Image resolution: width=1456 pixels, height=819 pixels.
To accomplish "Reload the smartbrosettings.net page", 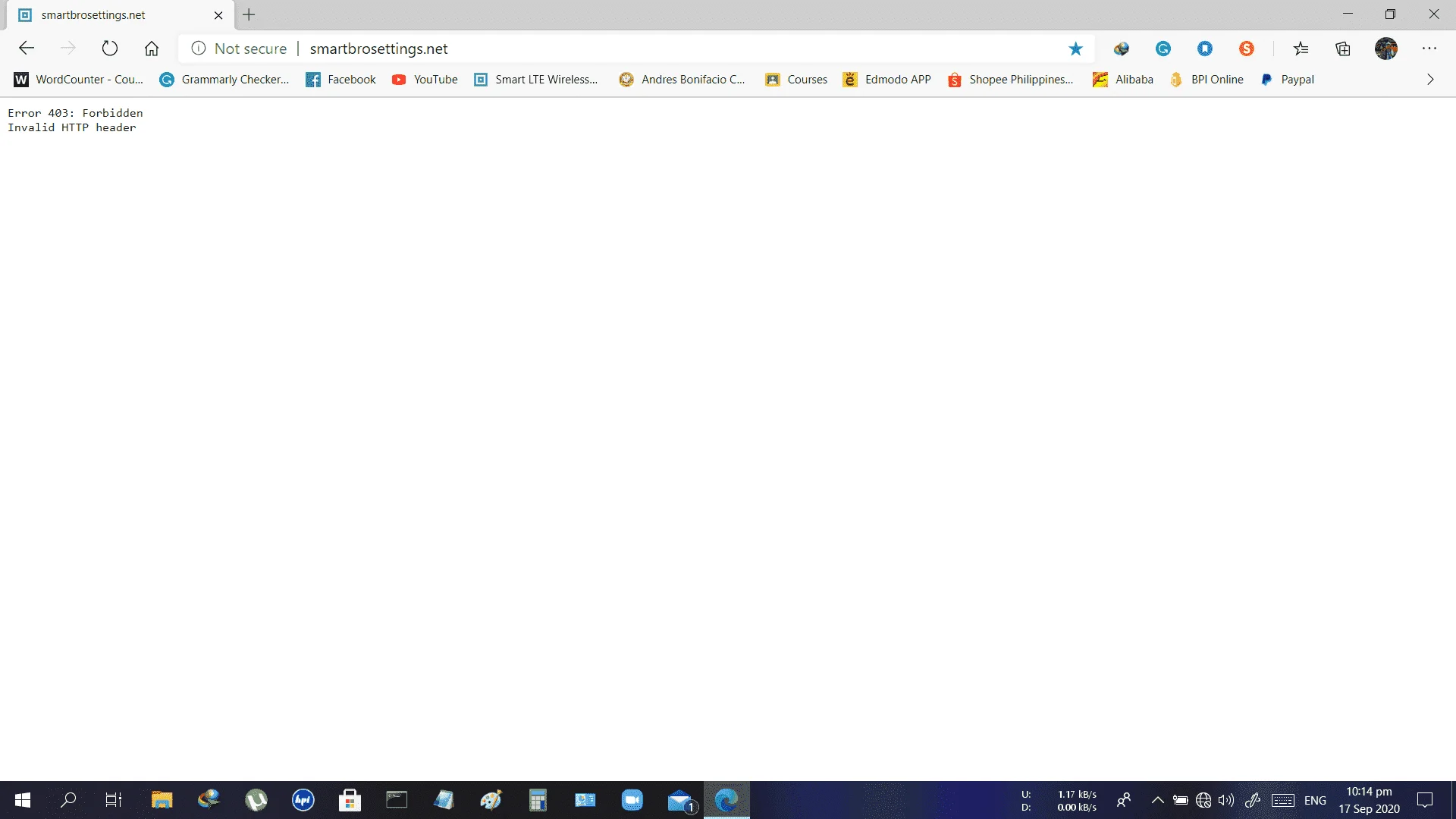I will click(110, 49).
